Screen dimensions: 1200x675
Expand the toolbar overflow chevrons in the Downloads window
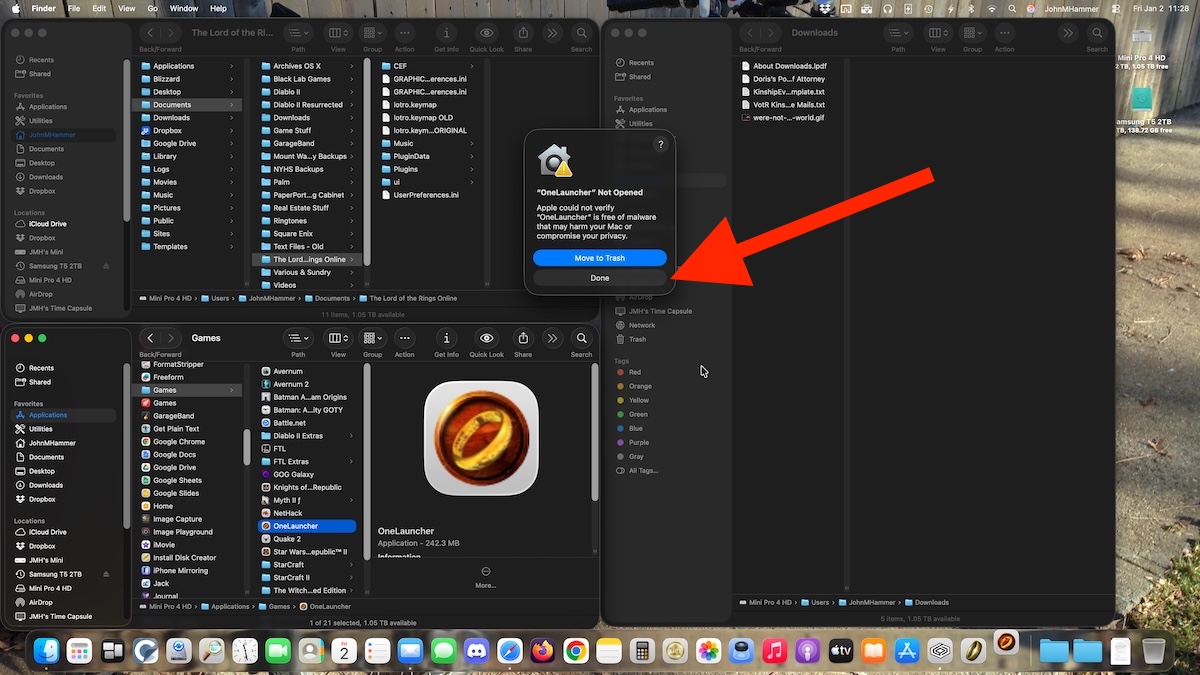pos(1068,33)
